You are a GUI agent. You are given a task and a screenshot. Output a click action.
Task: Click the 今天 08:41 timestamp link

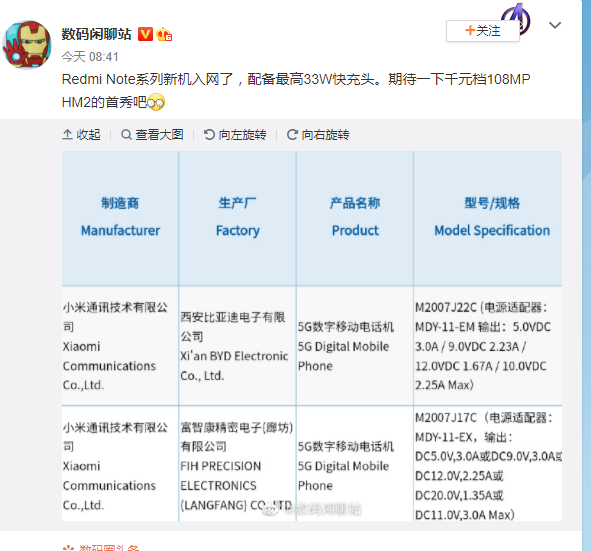[90, 57]
